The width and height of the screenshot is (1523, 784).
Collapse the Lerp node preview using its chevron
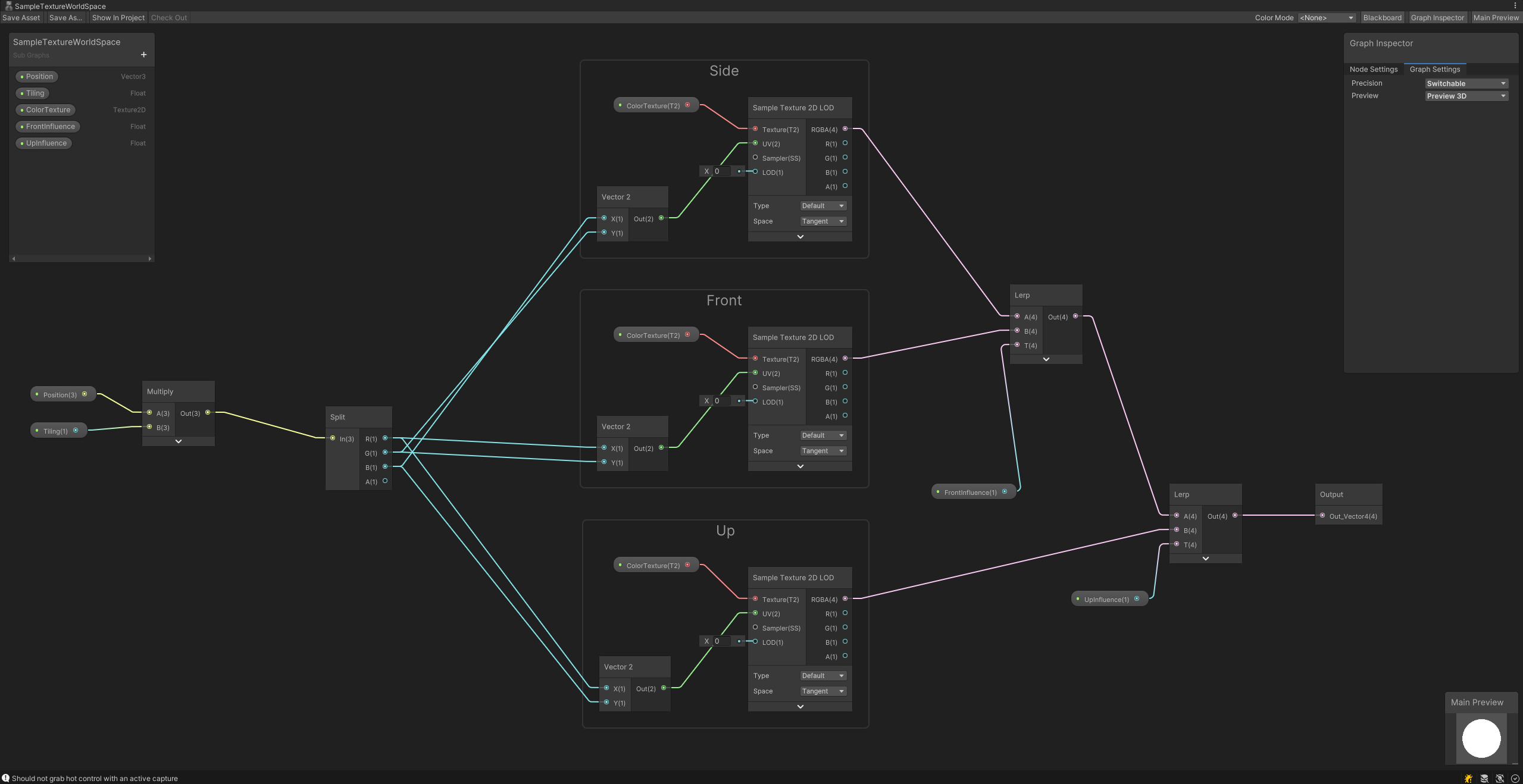pos(1046,359)
